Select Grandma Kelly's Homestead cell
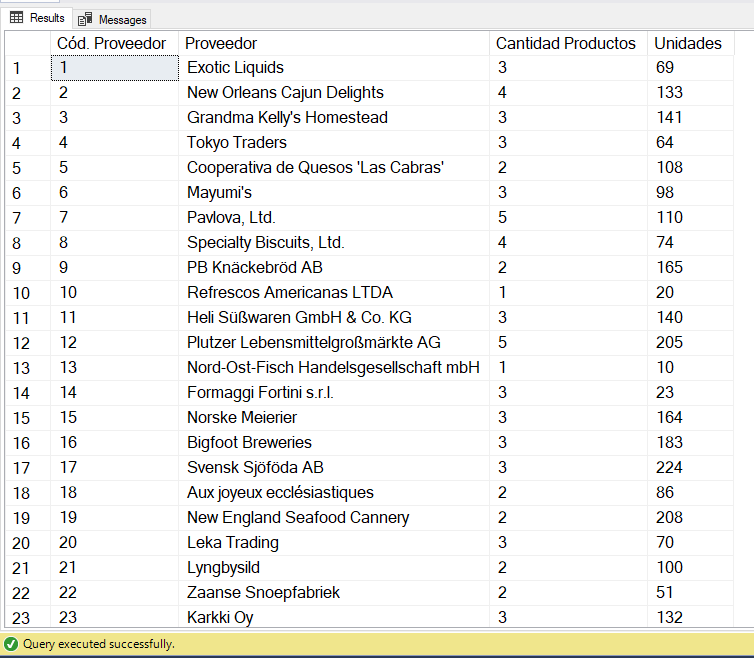The width and height of the screenshot is (754, 658). (334, 118)
